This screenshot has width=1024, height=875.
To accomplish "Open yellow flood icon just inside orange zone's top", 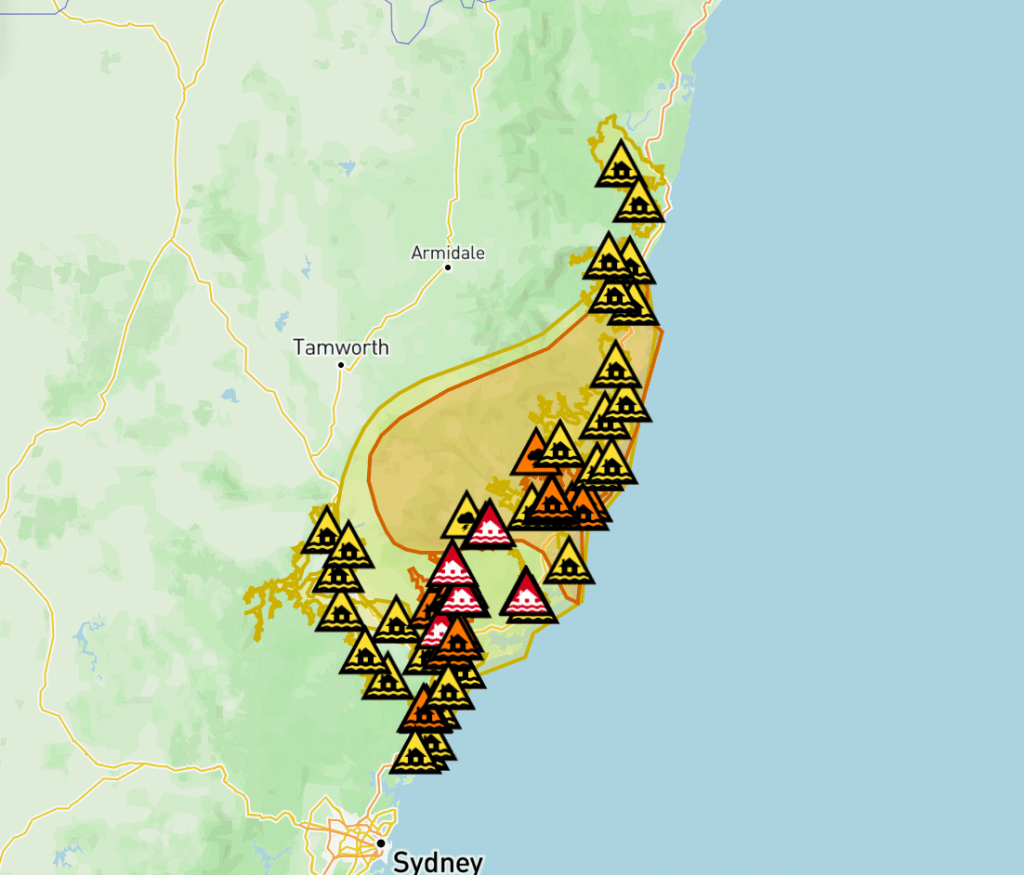I will coord(615,366).
